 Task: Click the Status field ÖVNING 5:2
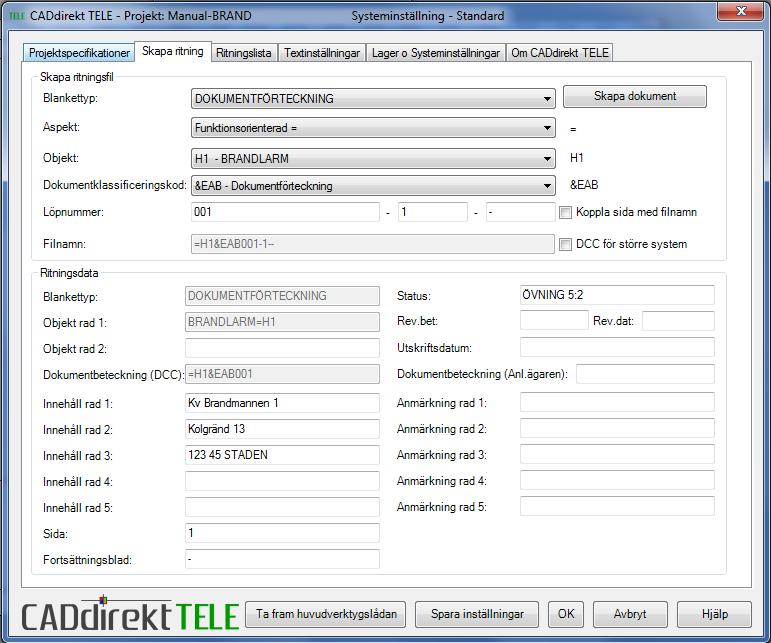[x=617, y=295]
